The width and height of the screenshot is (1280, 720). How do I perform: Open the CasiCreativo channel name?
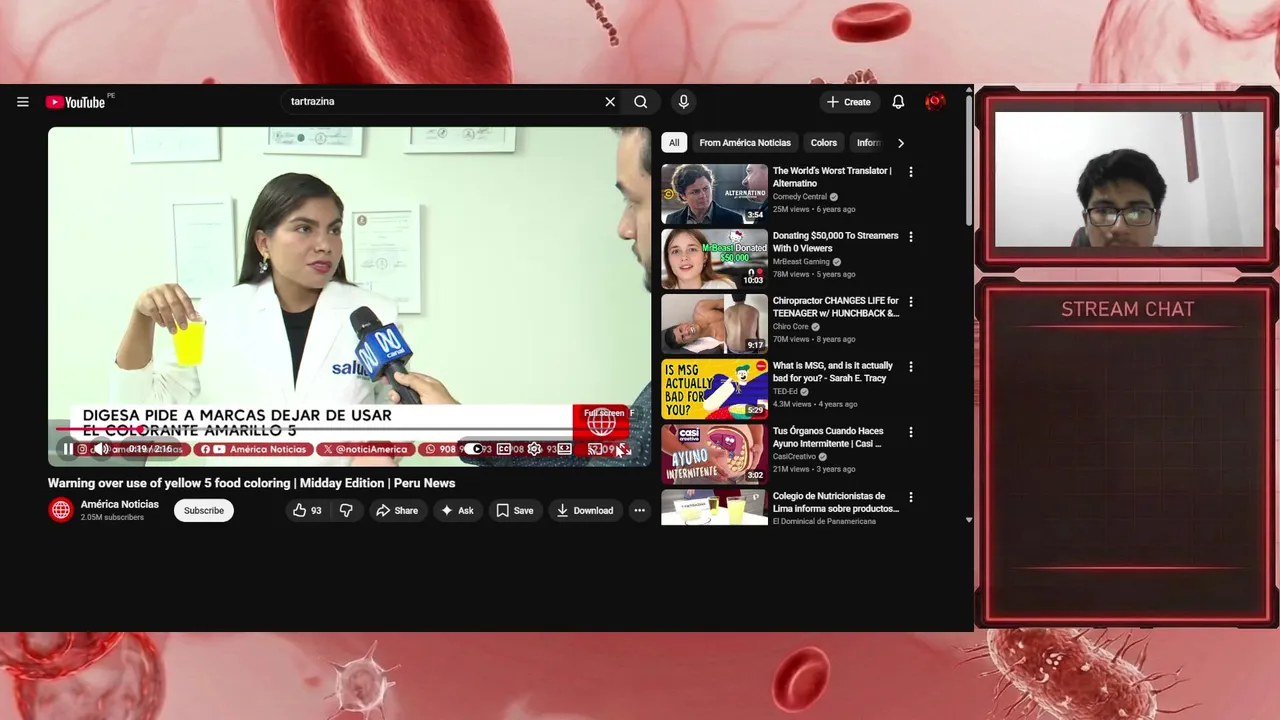[795, 457]
